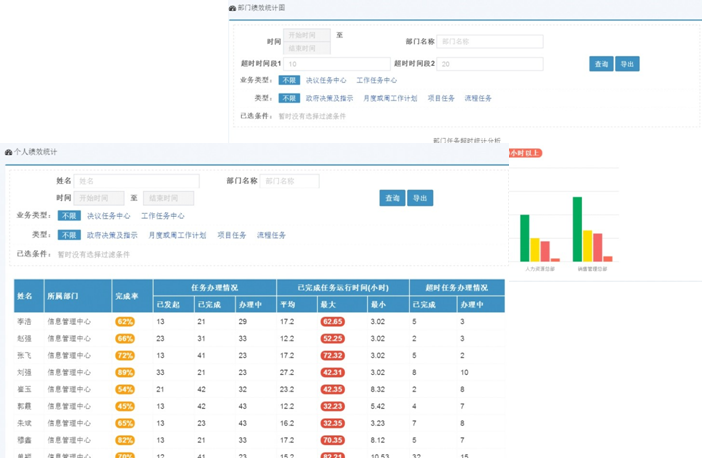Click the red 42.31 max-time badge
702x458 pixels.
click(x=333, y=372)
